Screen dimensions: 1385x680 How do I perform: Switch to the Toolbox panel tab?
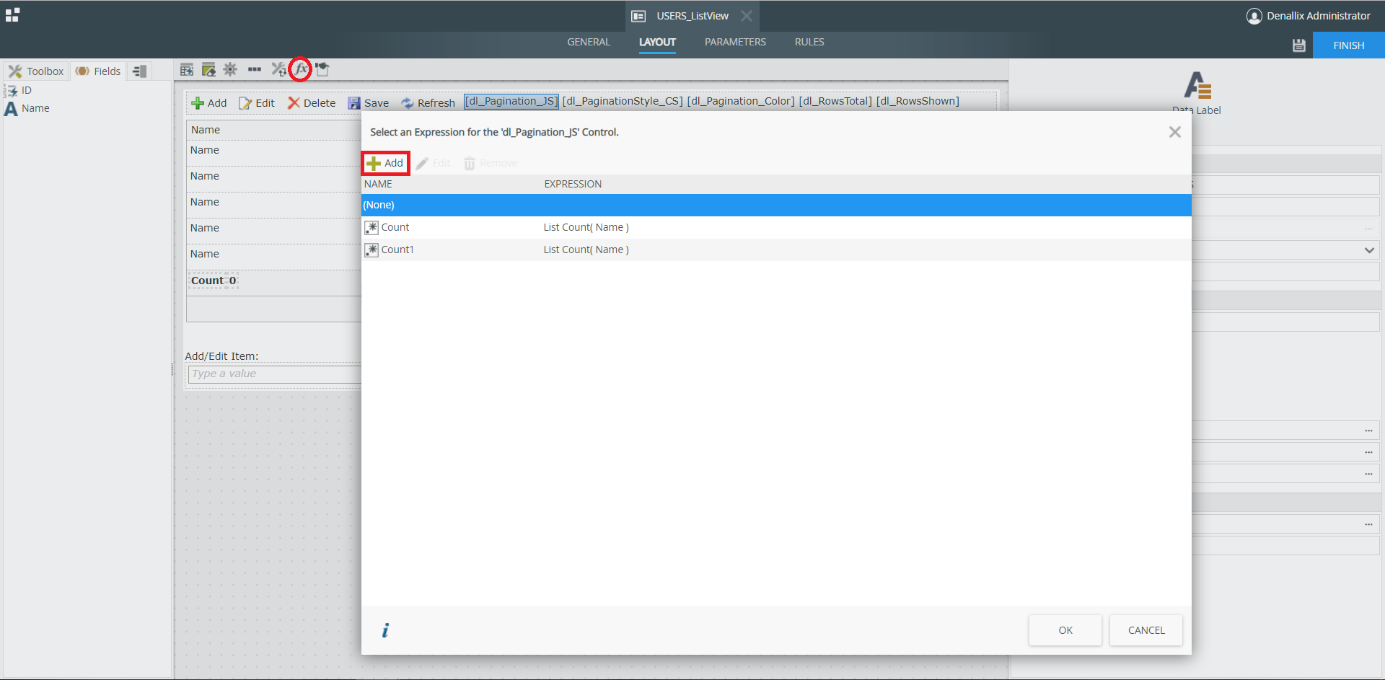coord(36,71)
